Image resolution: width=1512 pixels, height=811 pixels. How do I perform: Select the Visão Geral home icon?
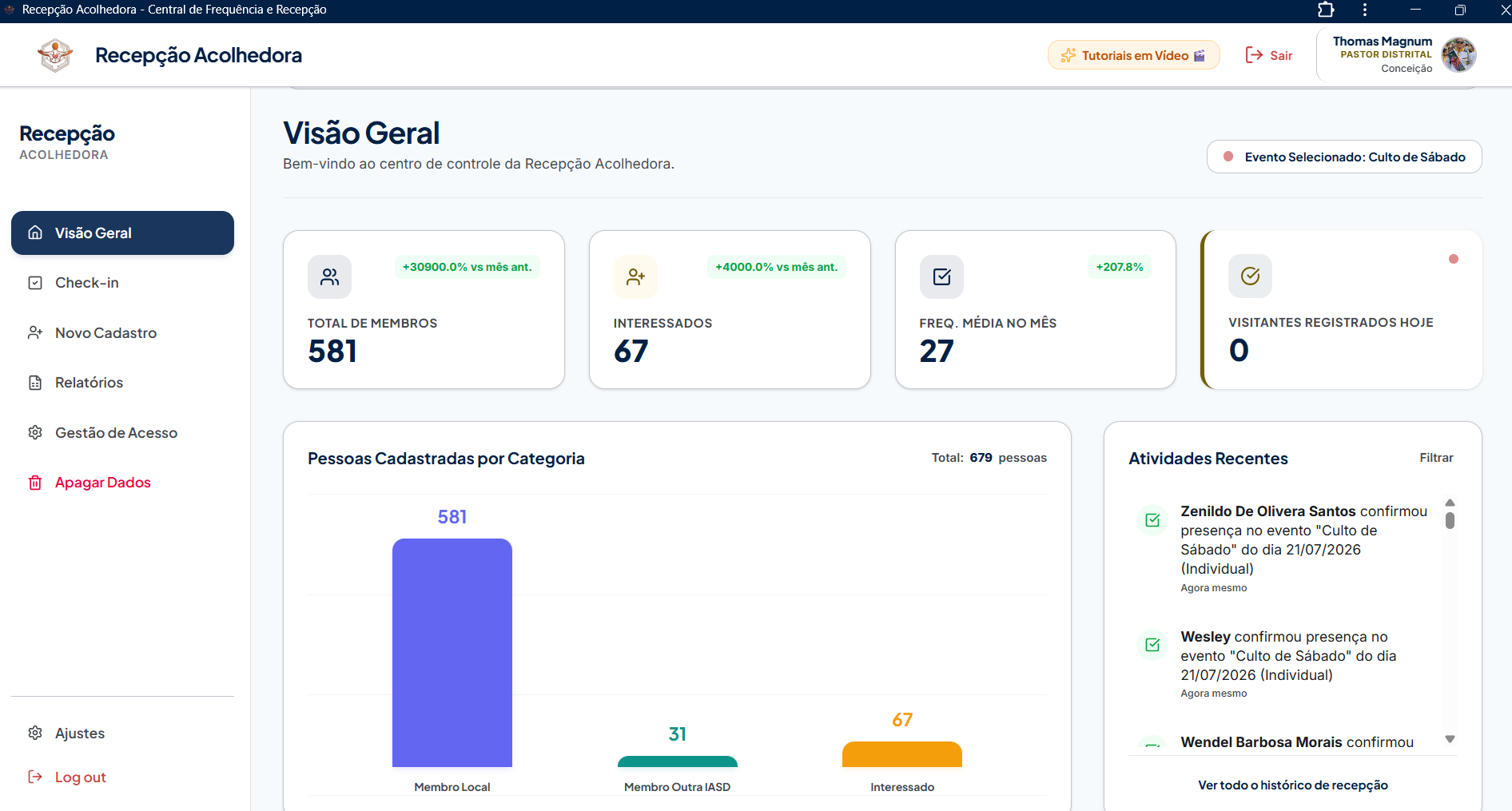point(35,233)
